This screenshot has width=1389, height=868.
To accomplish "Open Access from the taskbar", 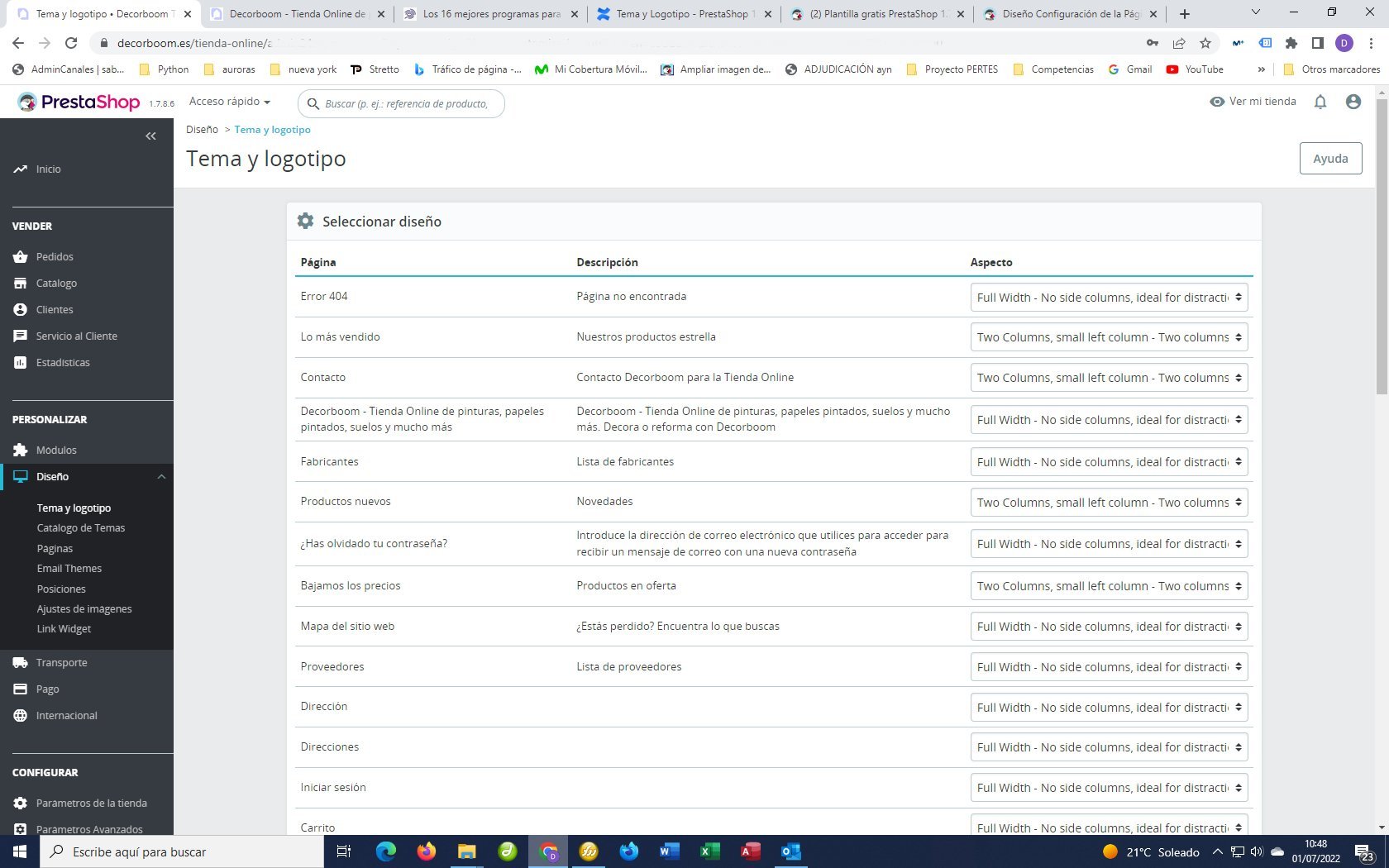I will point(750,851).
